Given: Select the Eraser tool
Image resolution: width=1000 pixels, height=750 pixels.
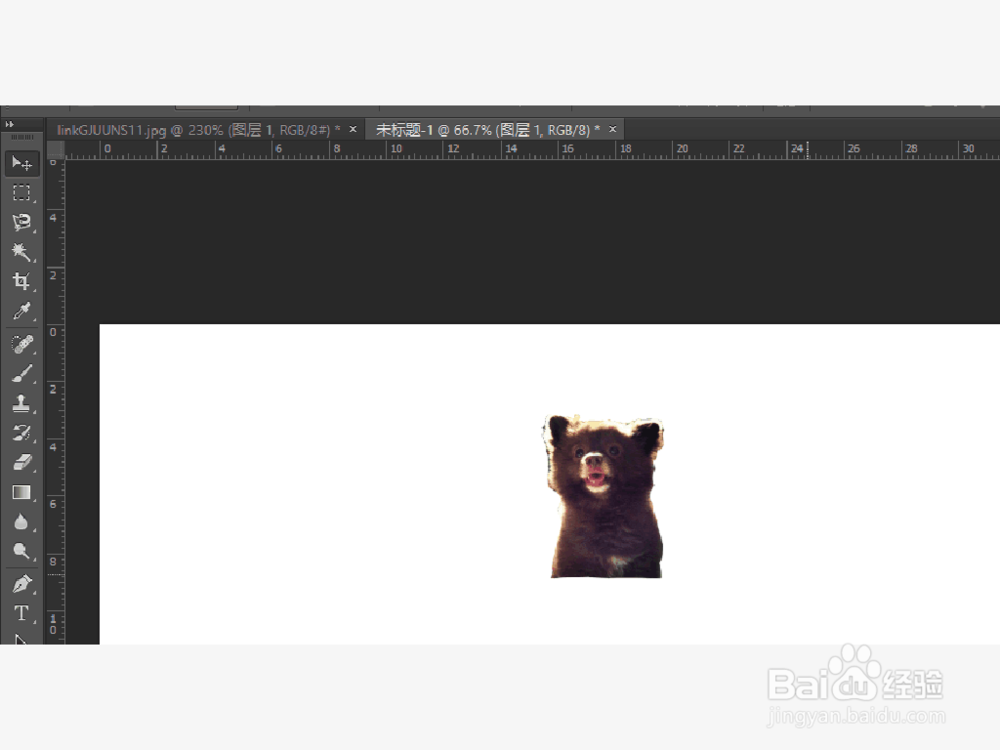Looking at the screenshot, I should point(22,462).
